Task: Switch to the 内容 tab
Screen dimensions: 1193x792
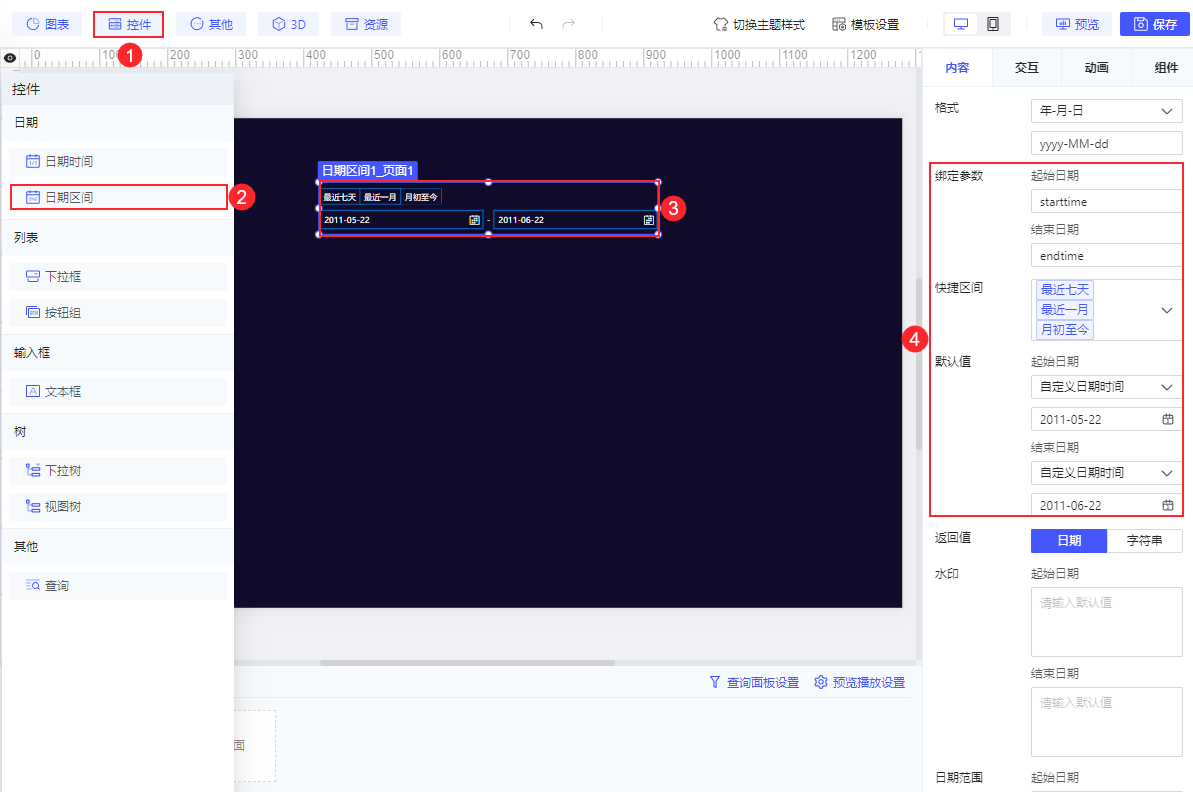Action: click(x=957, y=68)
